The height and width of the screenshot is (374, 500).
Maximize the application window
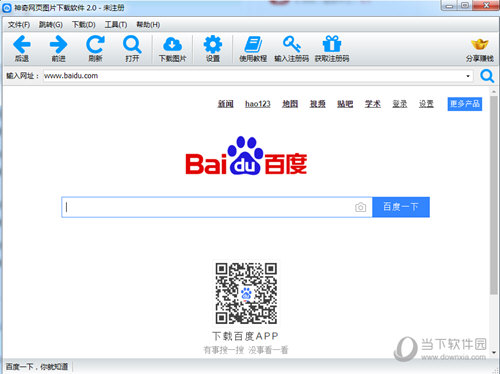tap(465, 6)
